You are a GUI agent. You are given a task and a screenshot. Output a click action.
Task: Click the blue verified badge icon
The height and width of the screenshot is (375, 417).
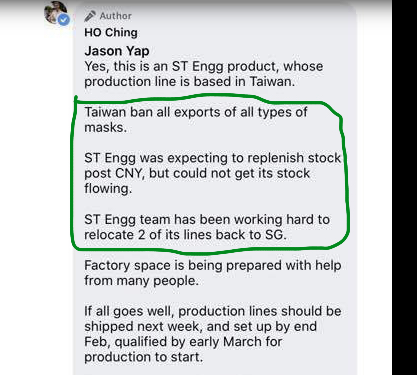[64, 20]
